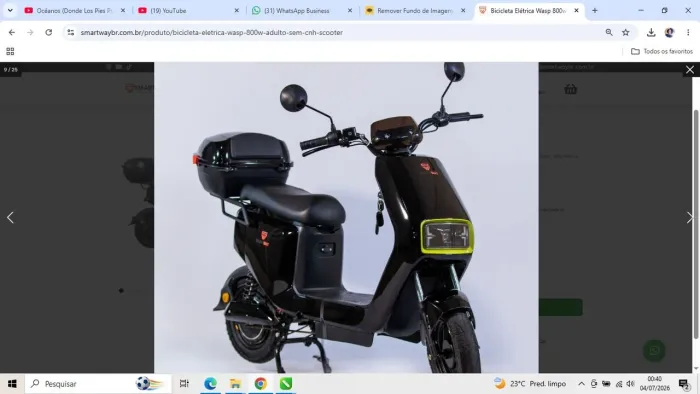700x394 pixels.
Task: Show the next lightbox image with the right arrow
Action: tap(690, 217)
